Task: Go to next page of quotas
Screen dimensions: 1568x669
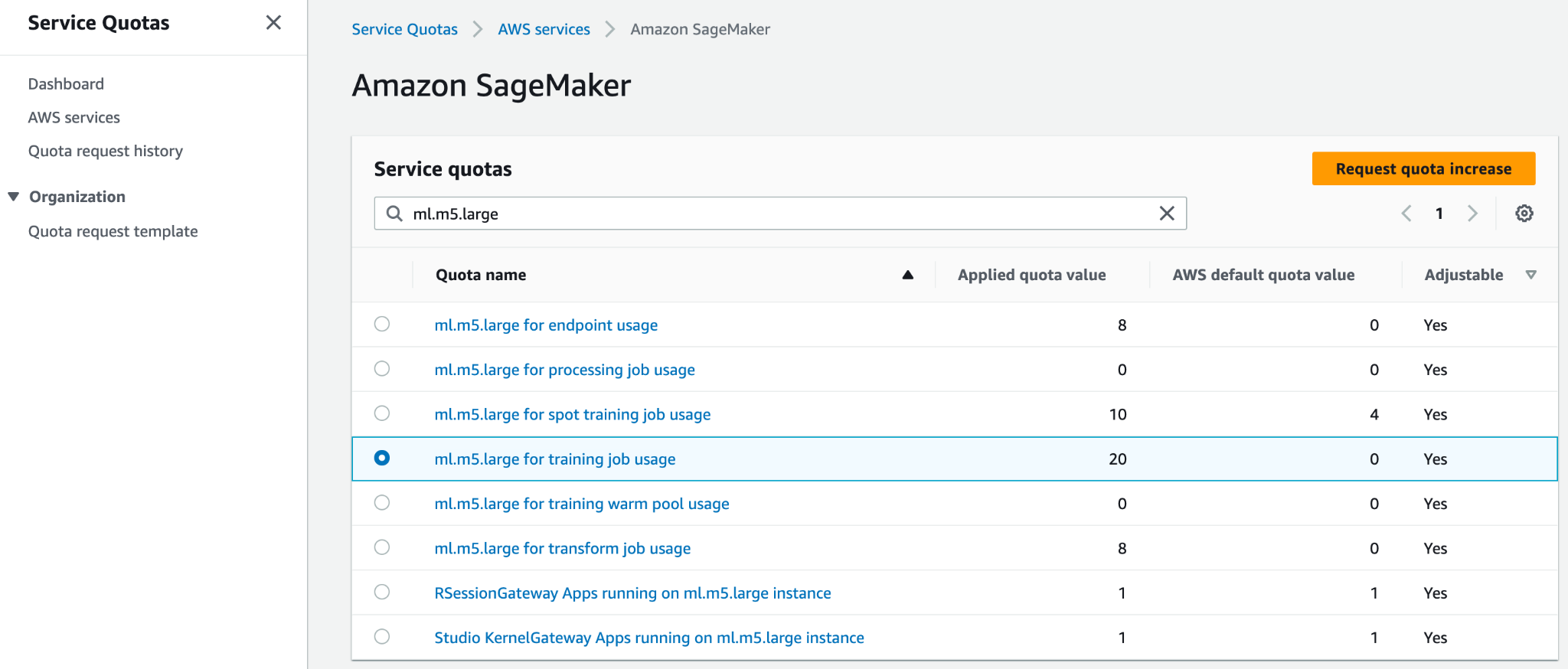Action: pos(1472,214)
